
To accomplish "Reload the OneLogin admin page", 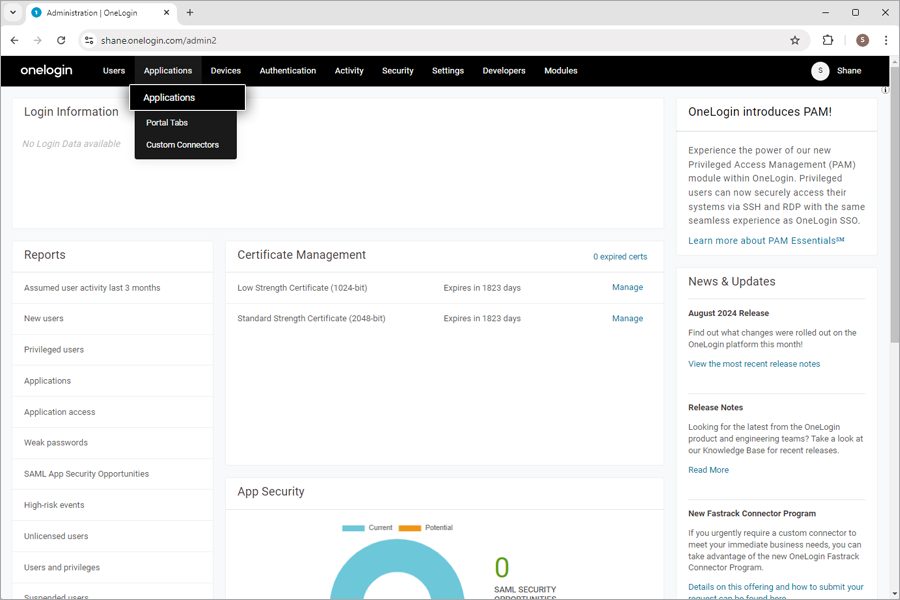I will [61, 40].
